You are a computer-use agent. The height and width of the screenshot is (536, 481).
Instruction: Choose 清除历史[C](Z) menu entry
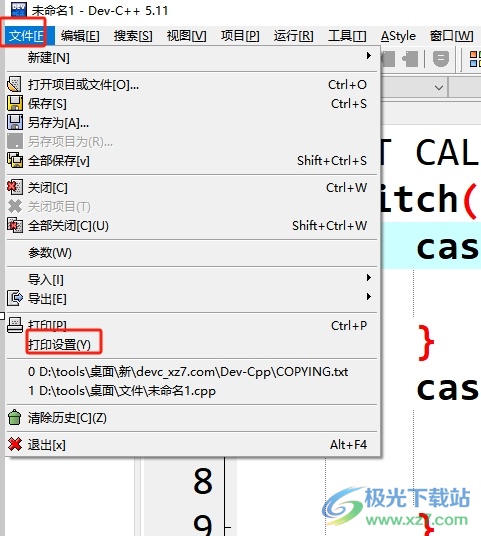(192, 418)
